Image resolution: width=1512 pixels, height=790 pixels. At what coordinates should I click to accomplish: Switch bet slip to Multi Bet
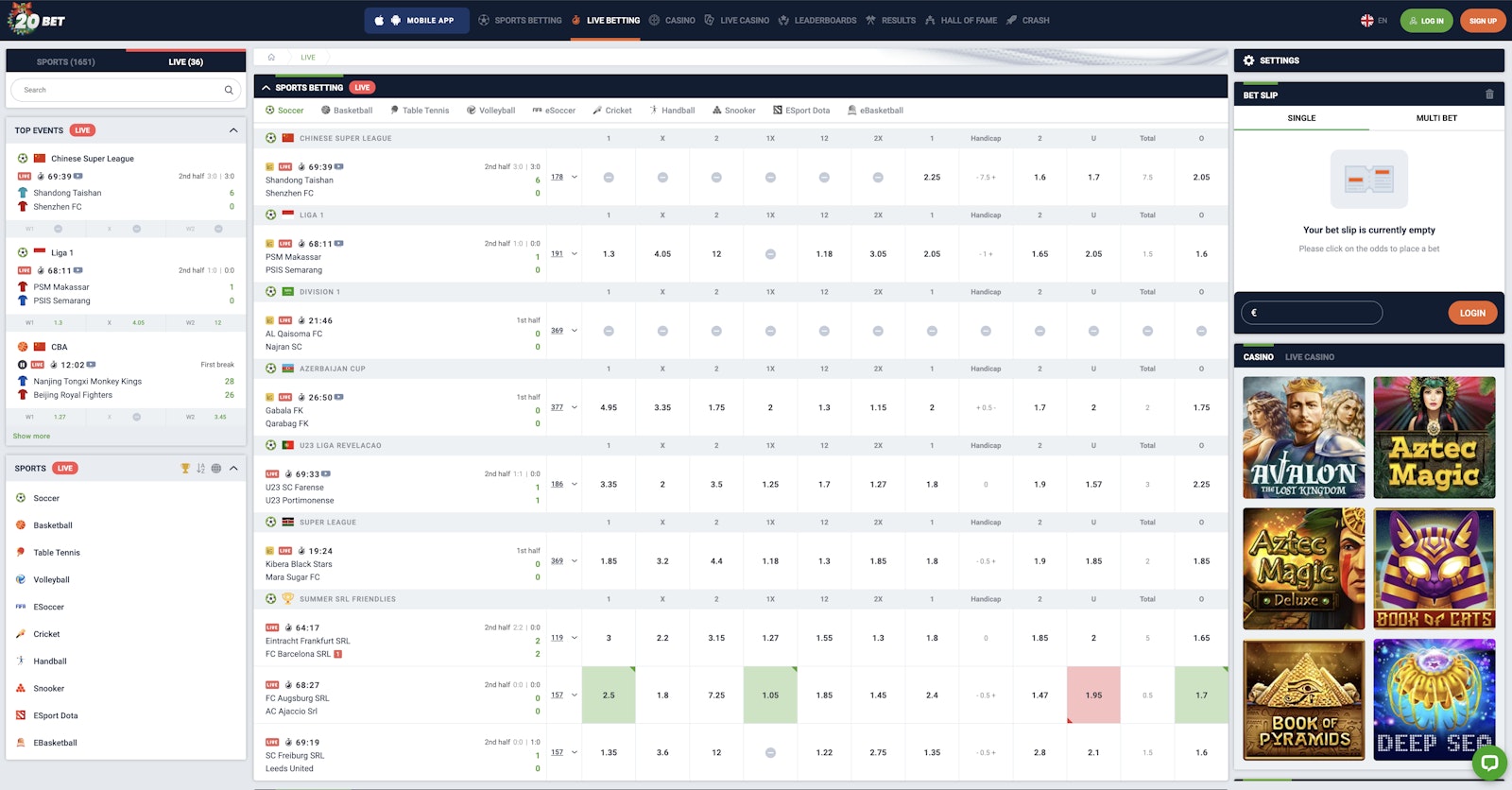[1435, 118]
